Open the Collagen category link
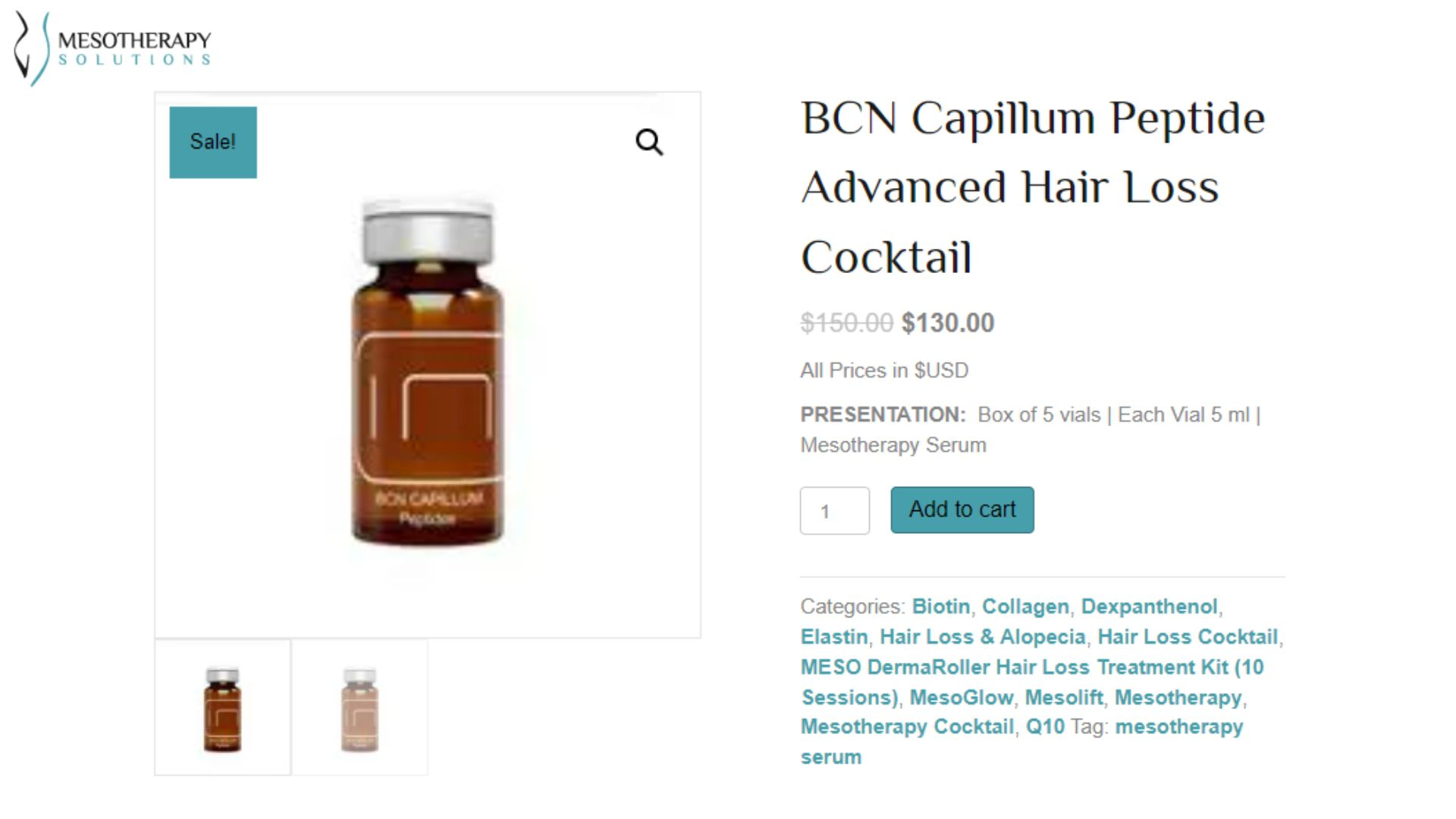Screen dimensions: 1456x819 point(1025,607)
